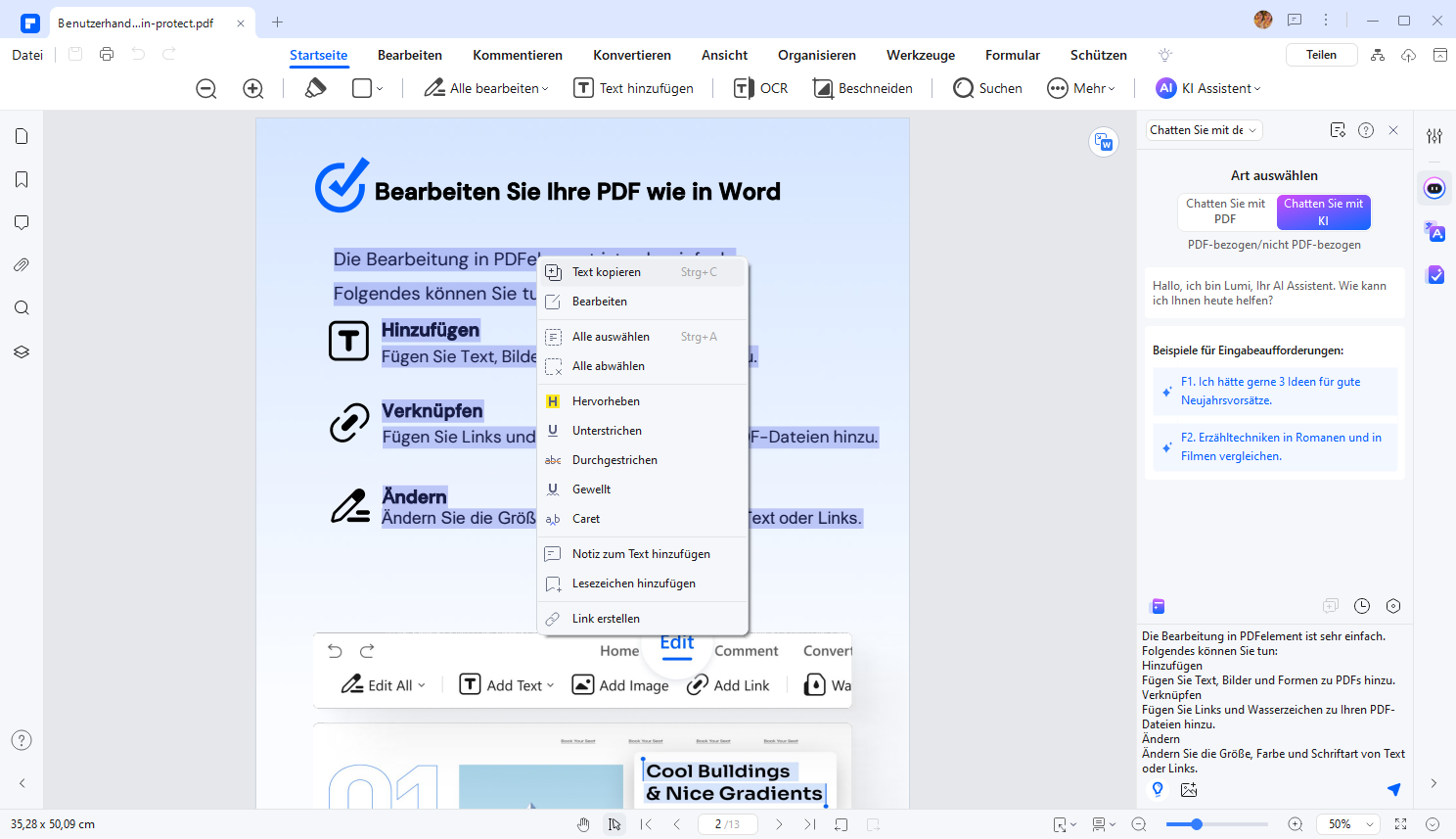1456x839 pixels.
Task: Click the chat history clock icon
Action: (1362, 606)
